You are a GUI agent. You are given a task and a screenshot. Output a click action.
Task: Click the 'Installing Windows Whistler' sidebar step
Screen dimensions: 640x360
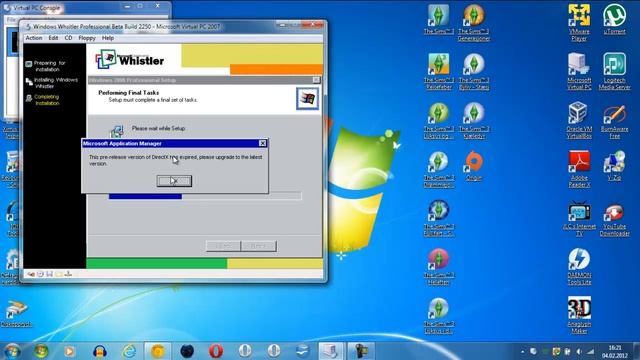(52, 83)
